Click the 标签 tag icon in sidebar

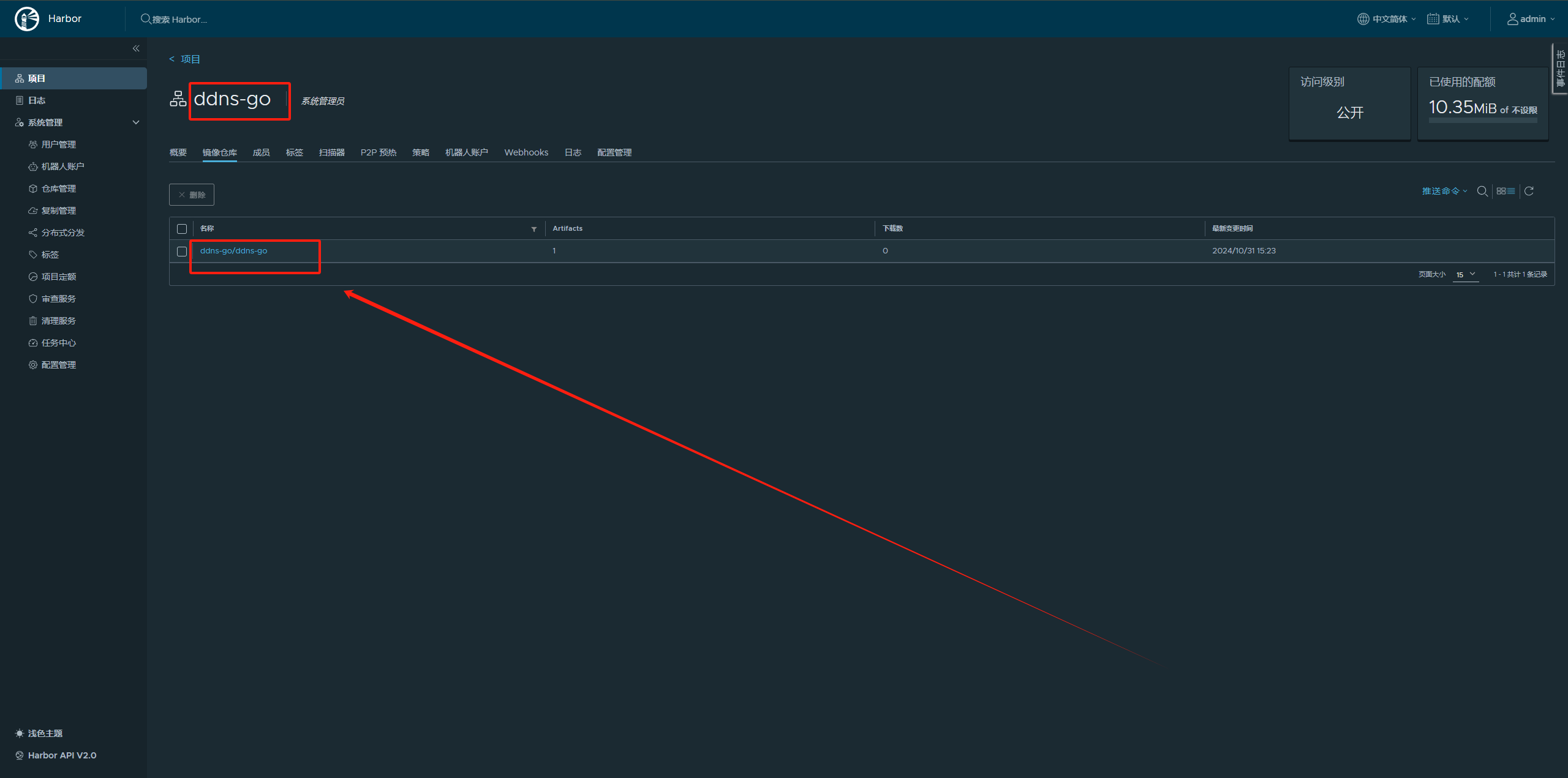coord(33,255)
